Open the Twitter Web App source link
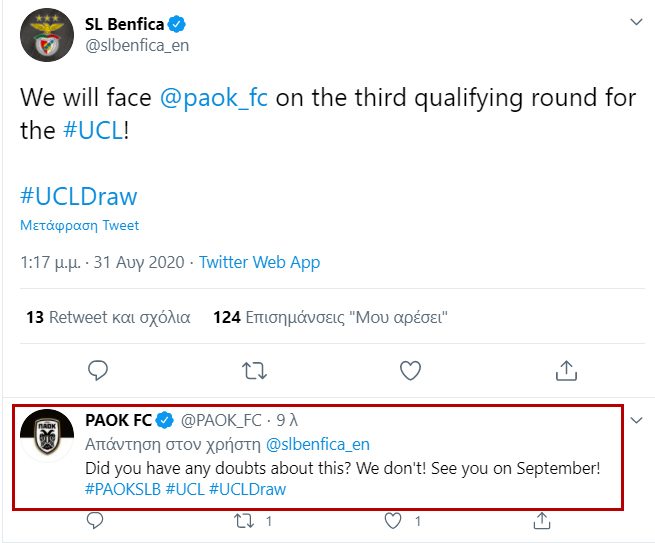Screen dimensions: 655x543 pyautogui.click(x=259, y=262)
